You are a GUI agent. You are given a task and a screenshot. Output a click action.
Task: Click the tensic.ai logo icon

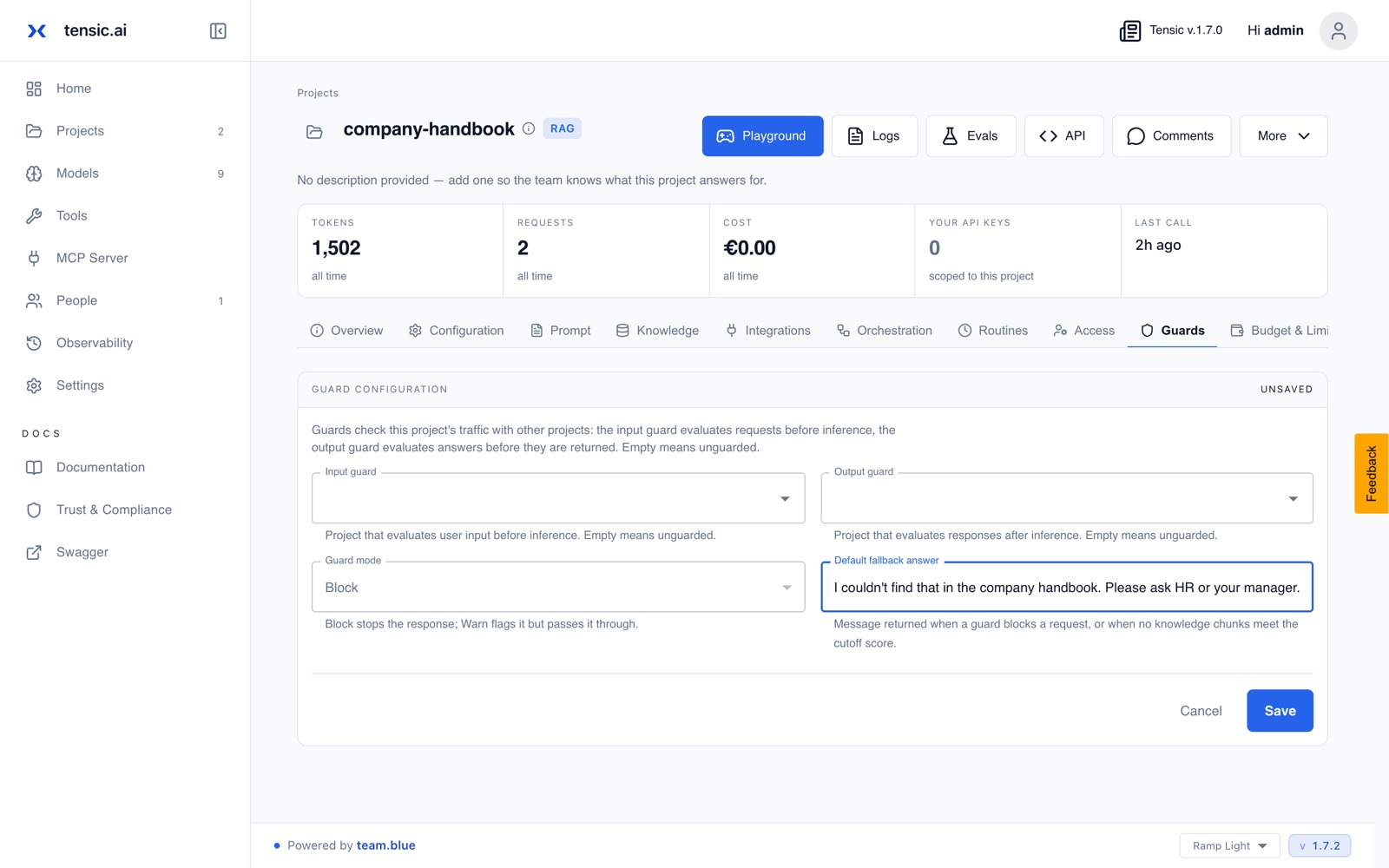[36, 31]
